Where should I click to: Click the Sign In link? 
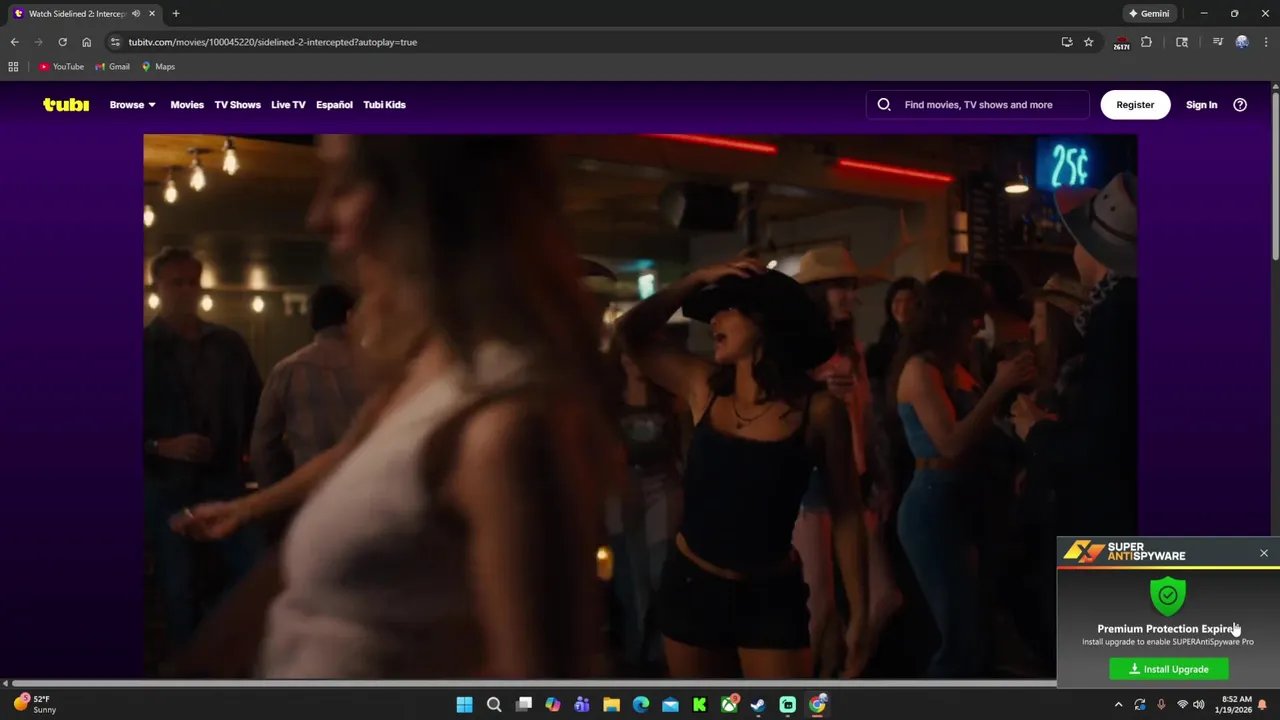coord(1201,104)
